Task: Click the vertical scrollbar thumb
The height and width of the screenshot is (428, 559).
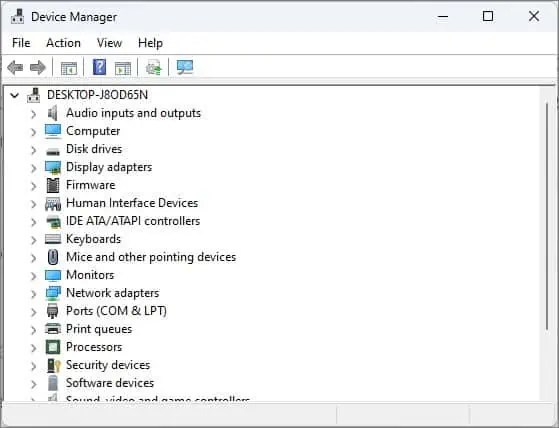Action: [547, 216]
